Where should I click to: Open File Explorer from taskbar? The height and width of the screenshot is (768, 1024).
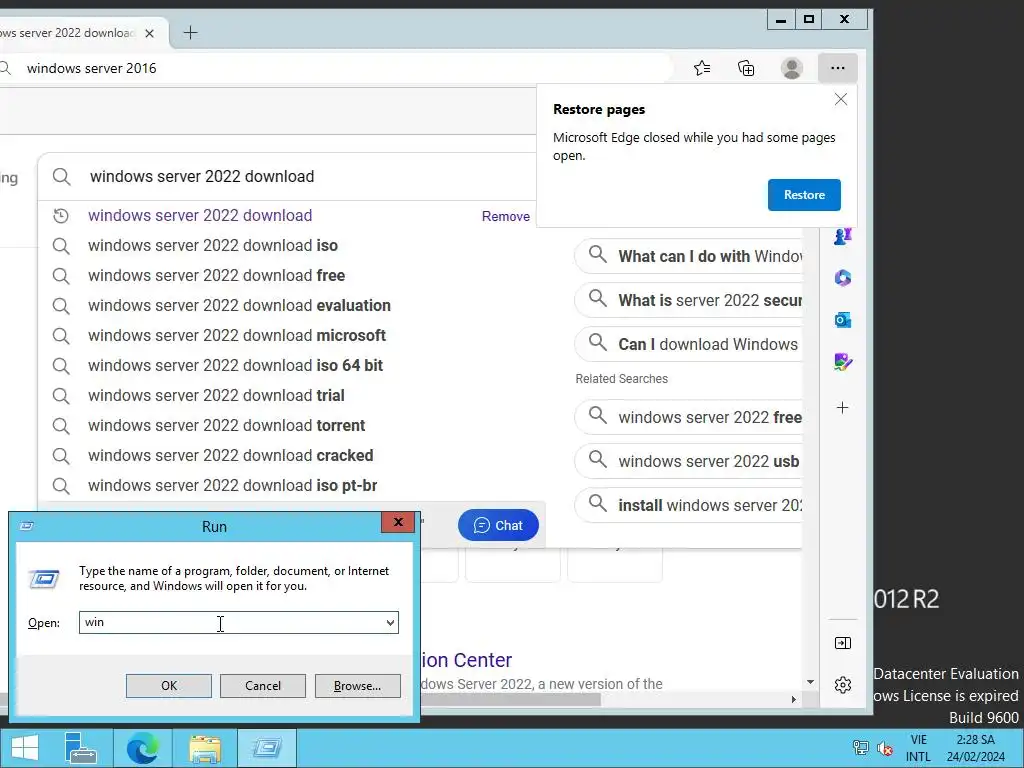coord(205,748)
